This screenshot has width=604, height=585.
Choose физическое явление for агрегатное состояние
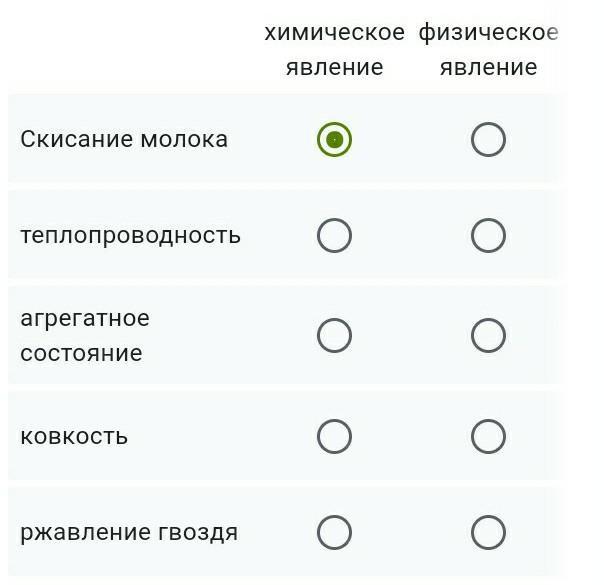click(488, 335)
